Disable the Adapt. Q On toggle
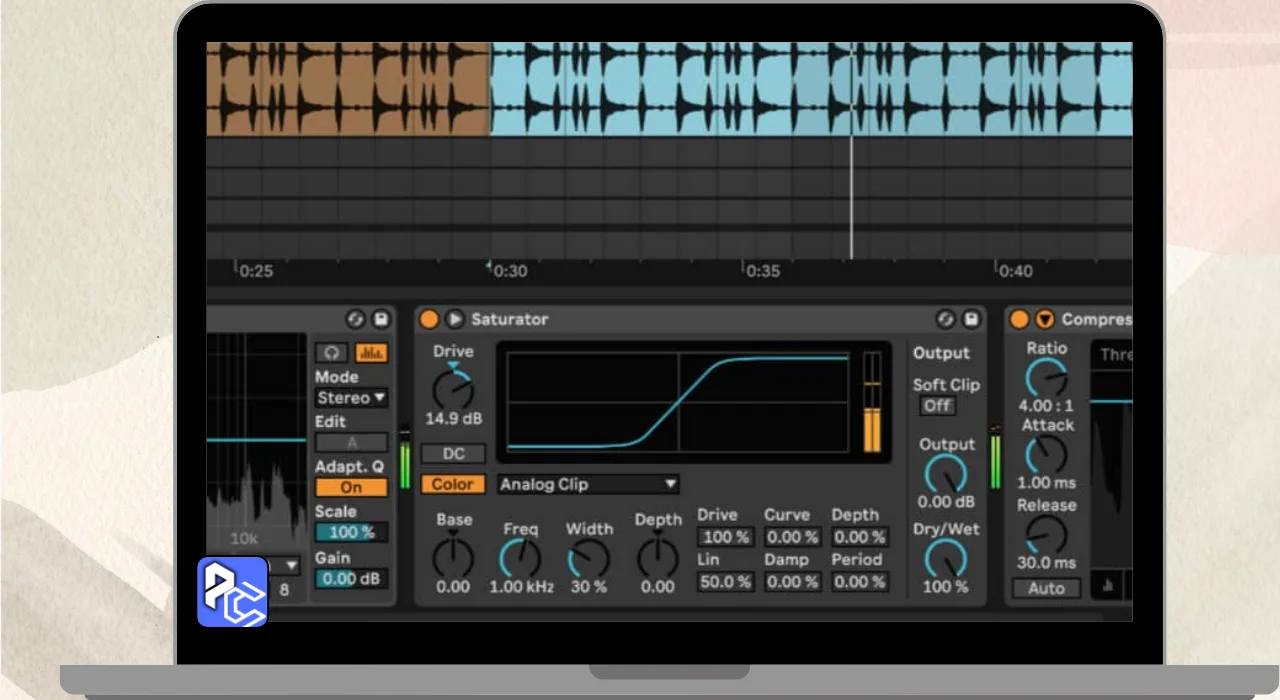The height and width of the screenshot is (700, 1280). (351, 488)
